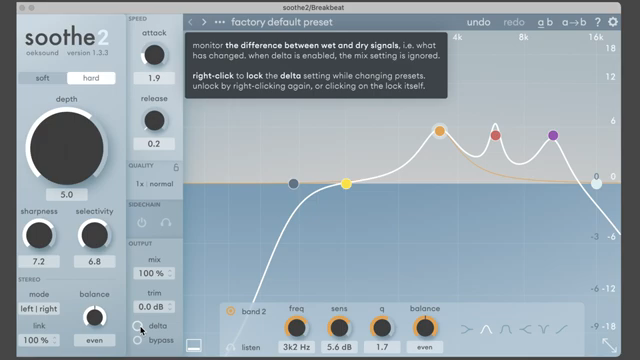Click the q value field 1.7

[382, 347]
